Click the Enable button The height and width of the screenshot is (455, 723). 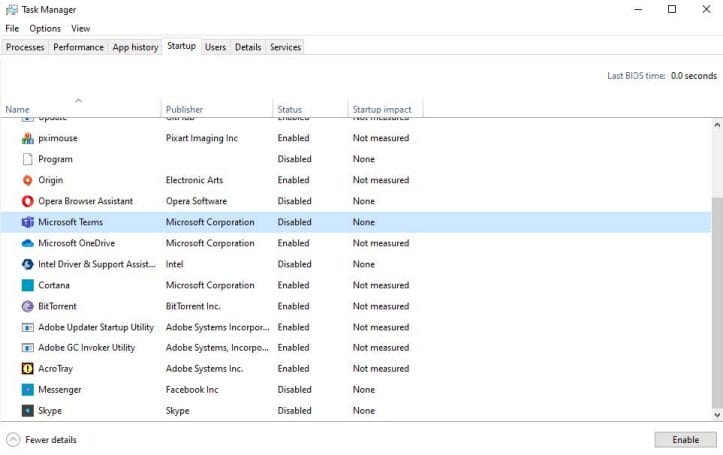(x=685, y=440)
